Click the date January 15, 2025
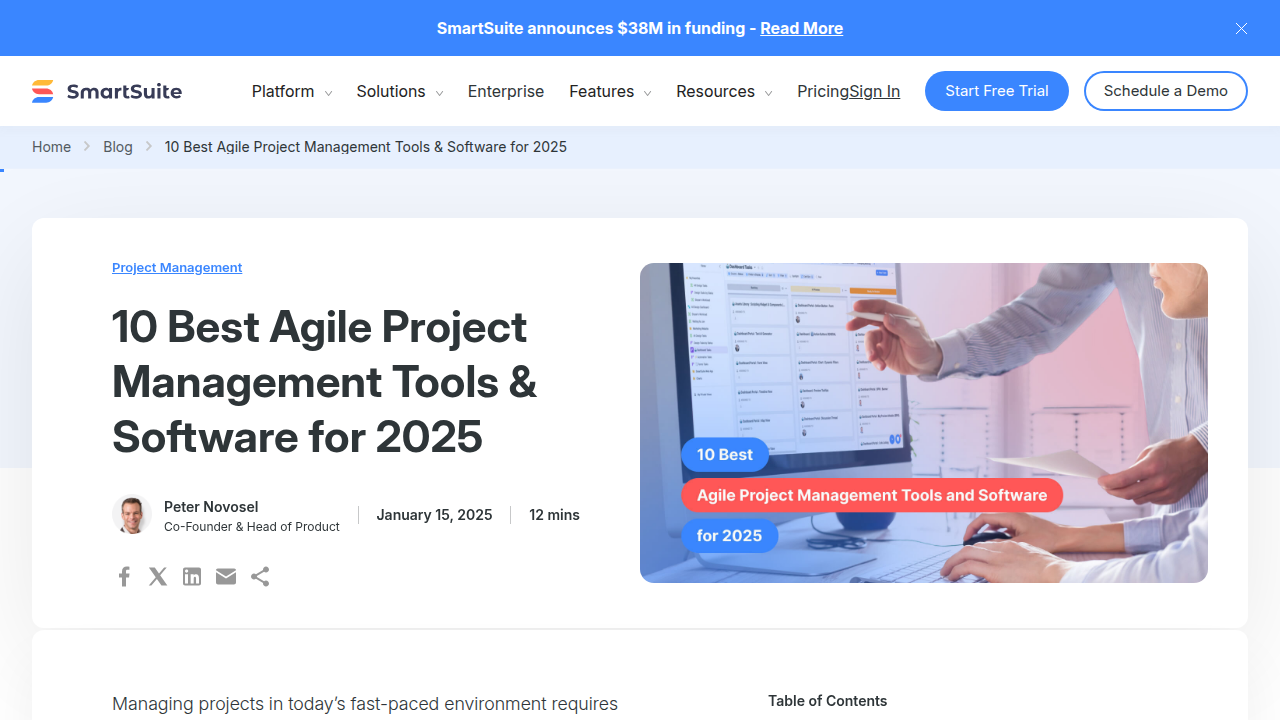 coord(434,515)
